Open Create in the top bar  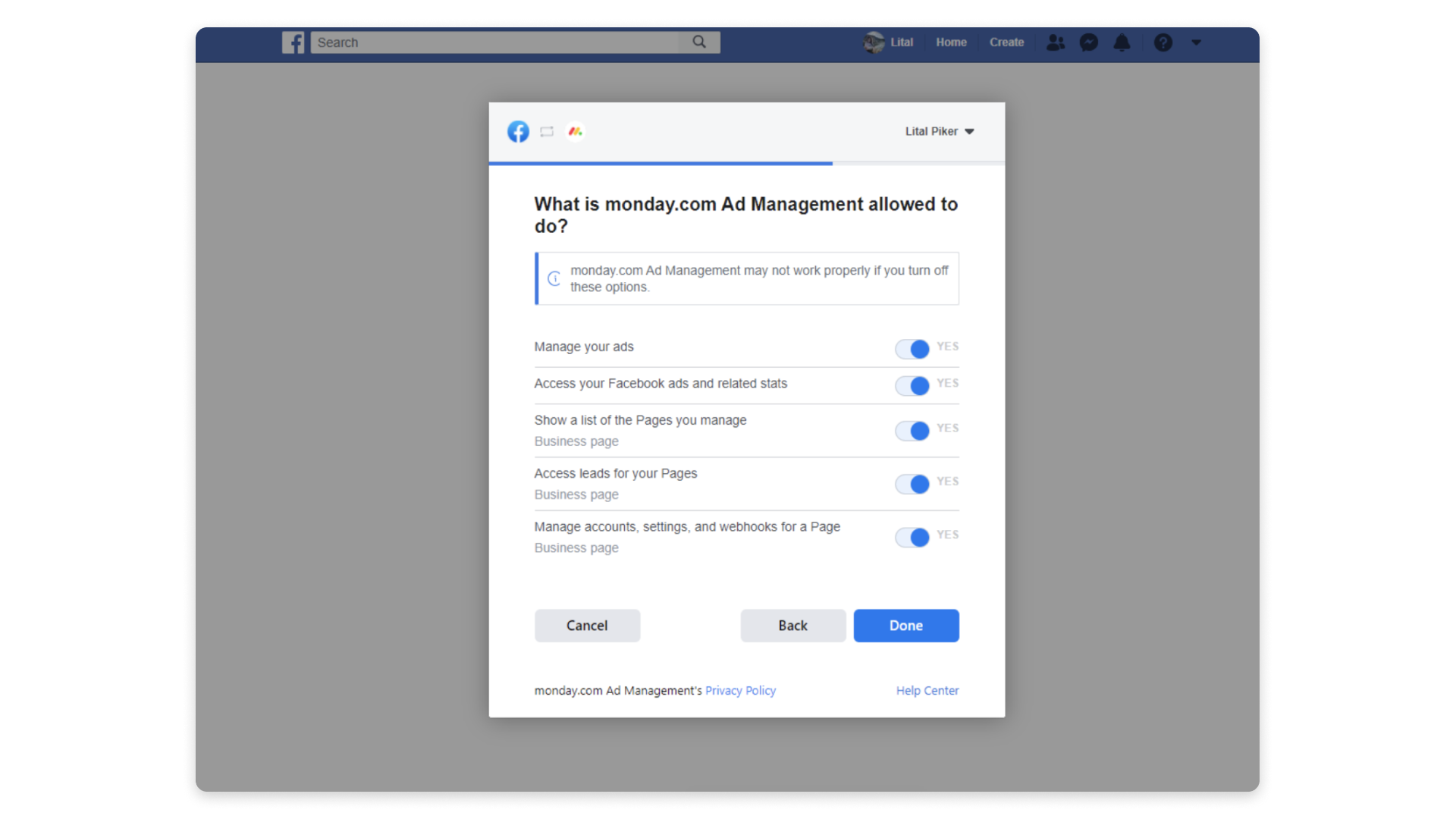1006,42
